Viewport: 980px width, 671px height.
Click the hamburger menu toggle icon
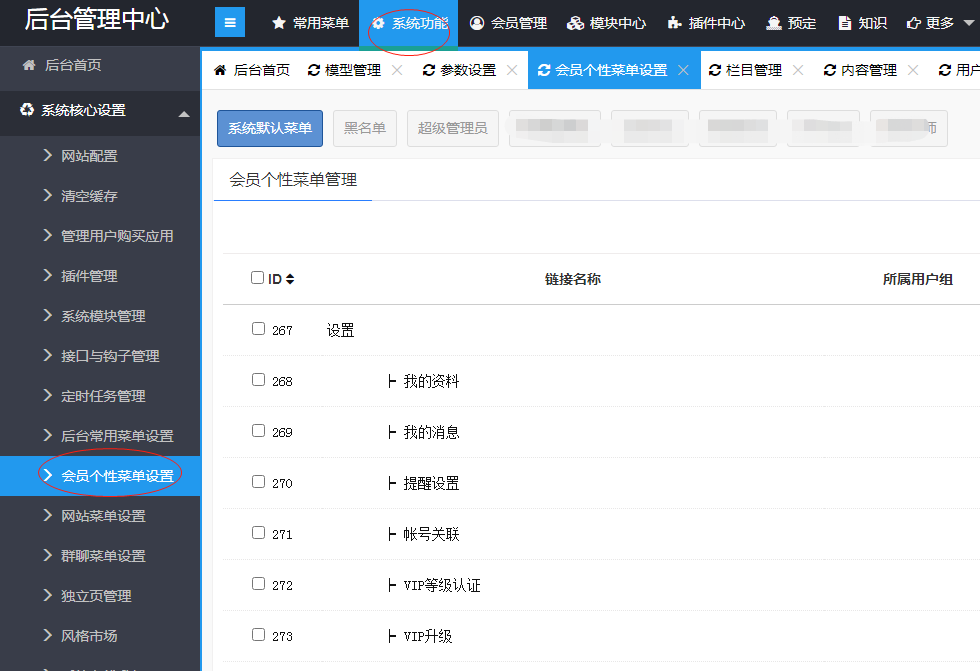tap(229, 22)
